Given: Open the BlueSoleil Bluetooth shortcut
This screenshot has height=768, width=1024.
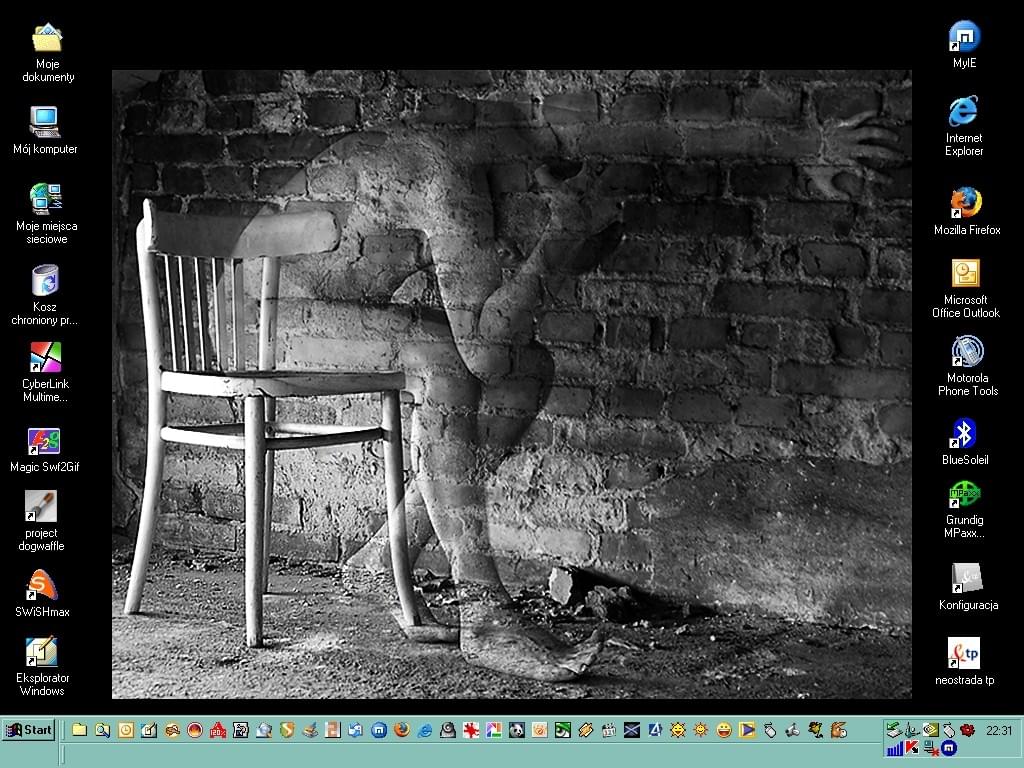Looking at the screenshot, I should click(x=965, y=442).
